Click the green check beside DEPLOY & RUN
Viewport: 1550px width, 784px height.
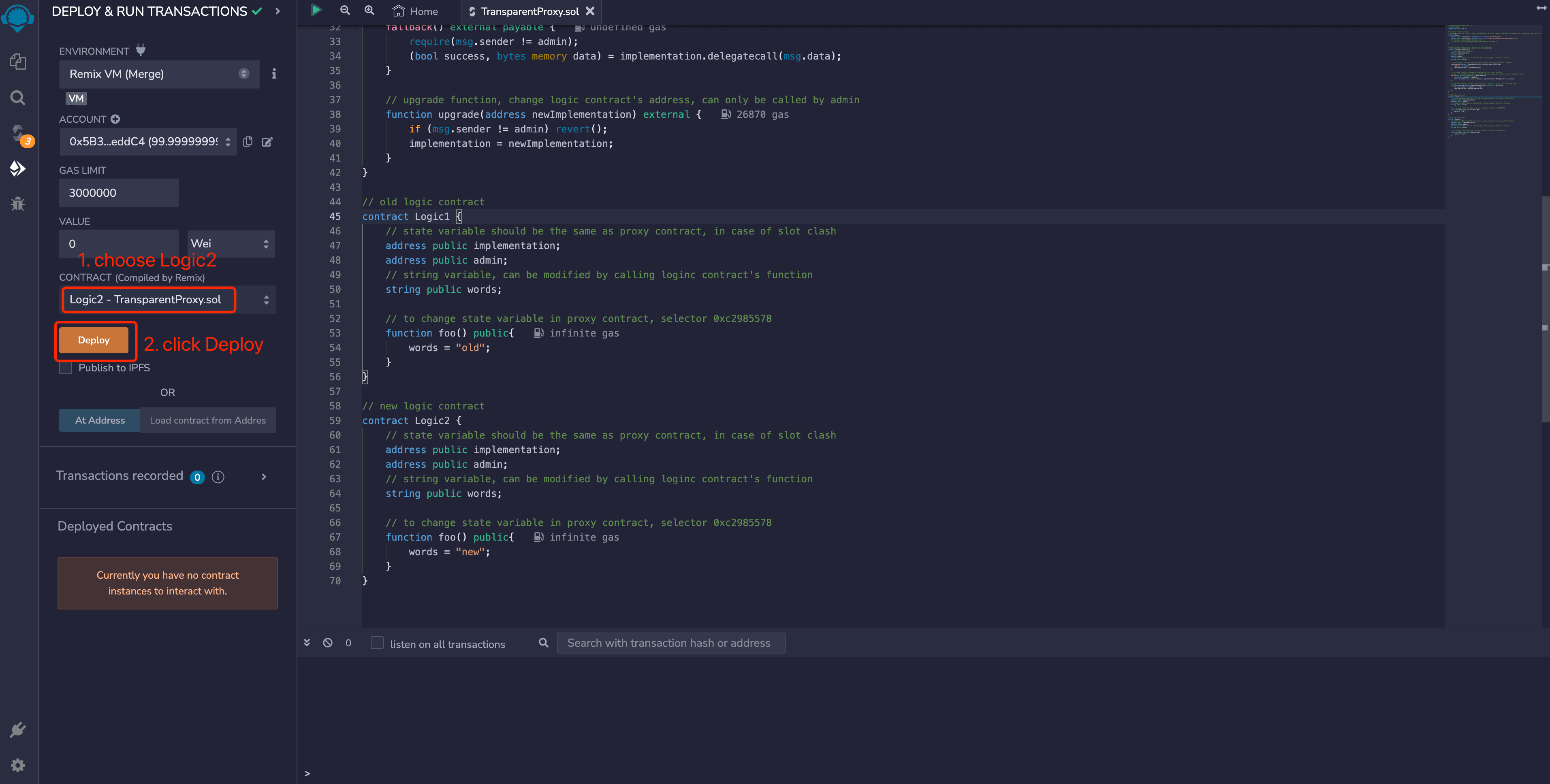pyautogui.click(x=257, y=11)
